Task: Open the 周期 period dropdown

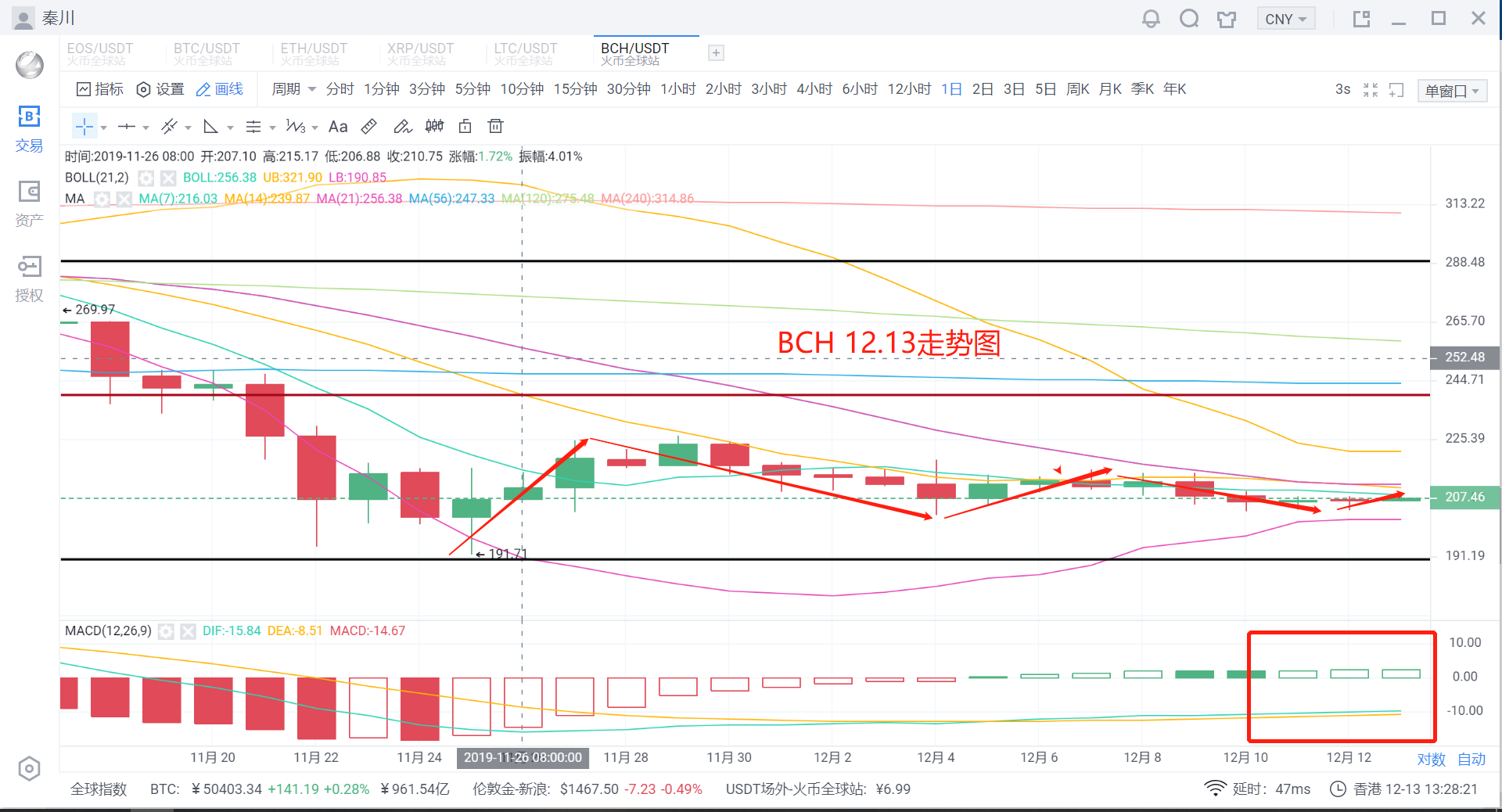Action: [x=293, y=89]
